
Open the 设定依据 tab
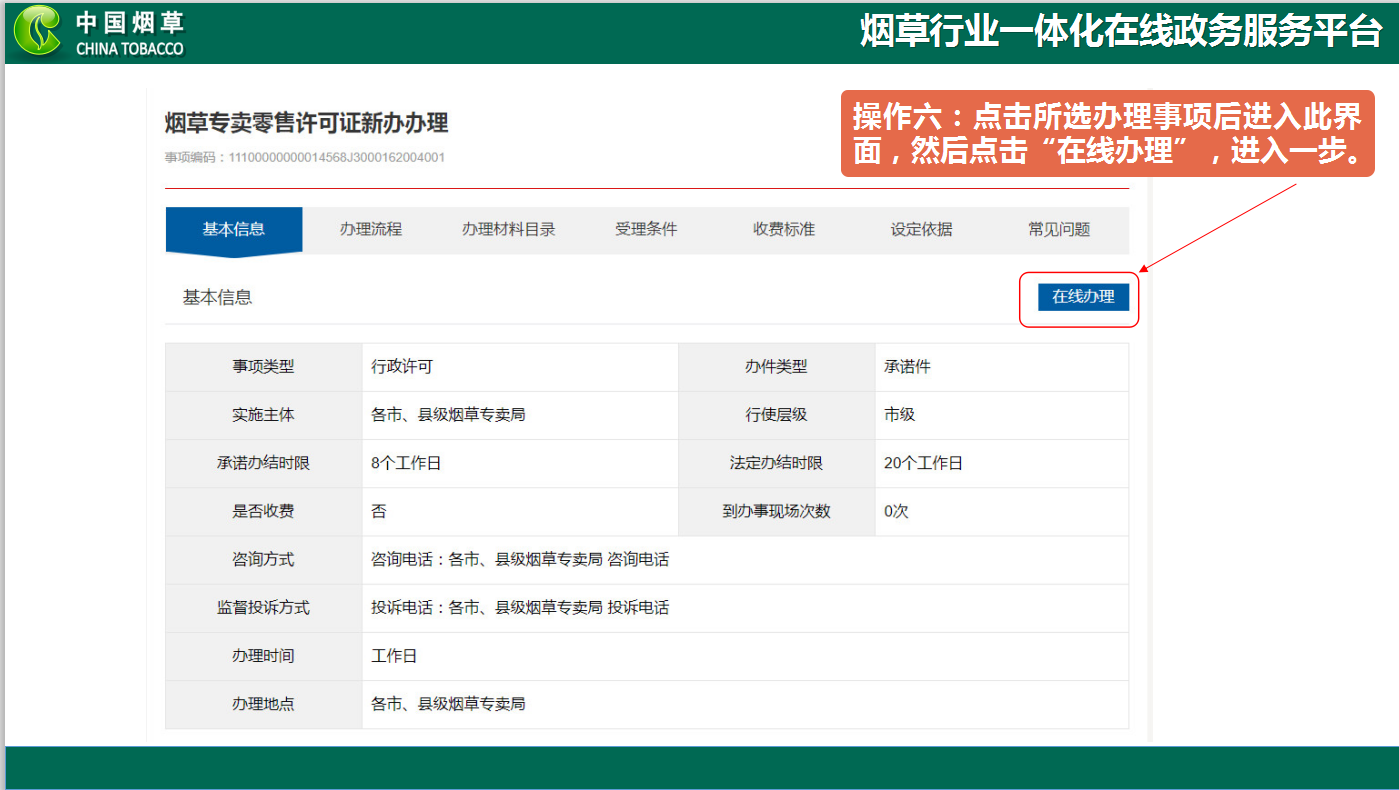coord(921,230)
